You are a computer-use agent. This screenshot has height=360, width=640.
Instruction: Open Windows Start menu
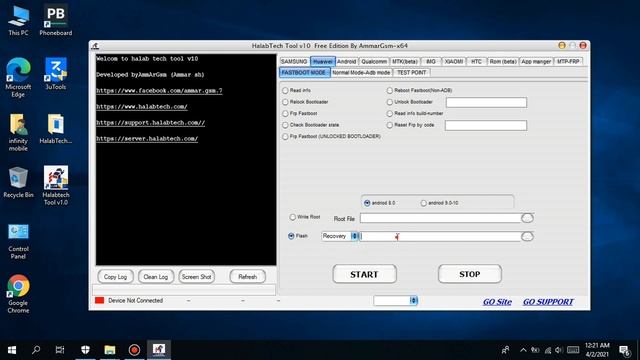(x=12, y=350)
